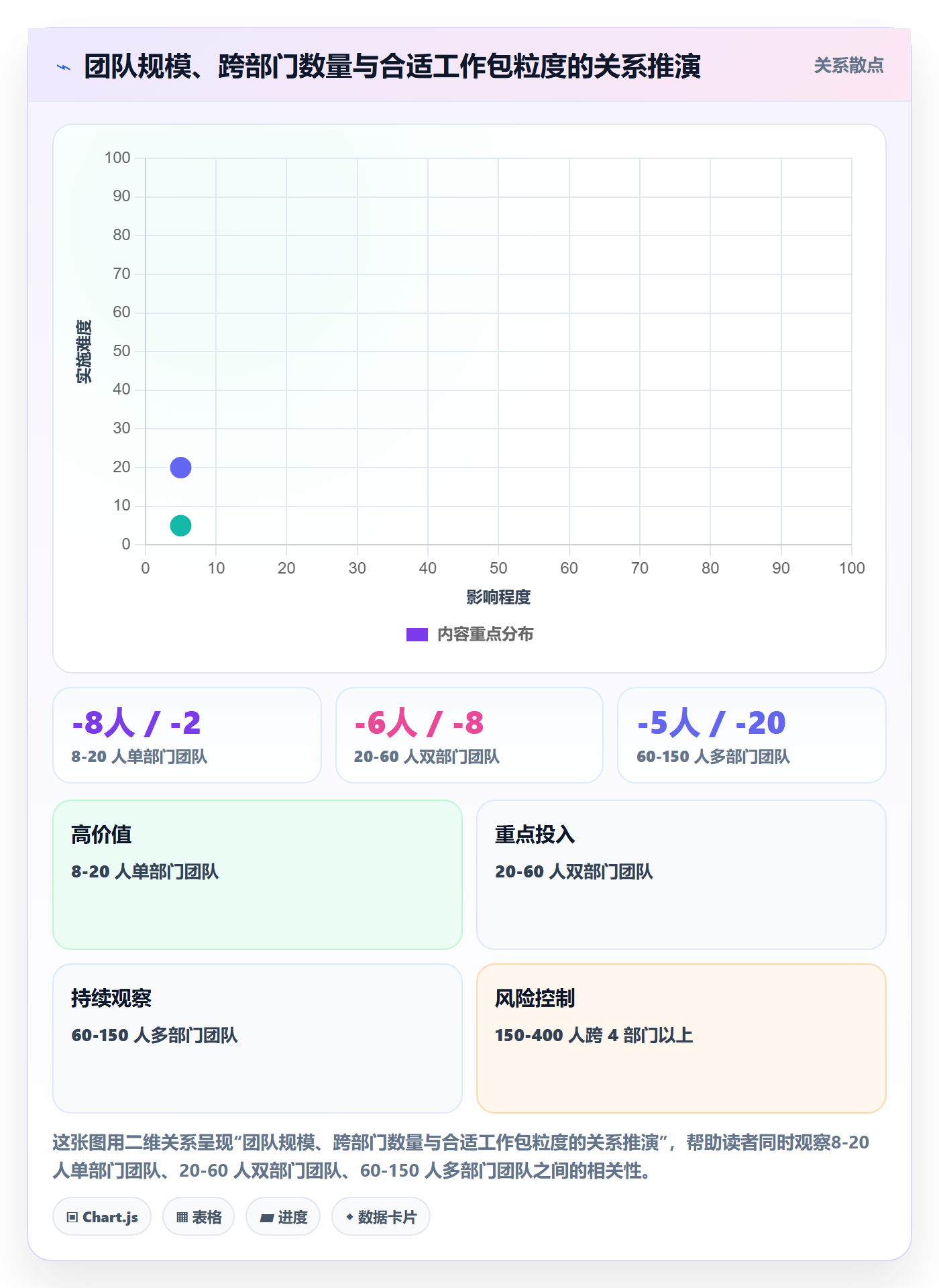Open the 风险控制 quadrant card
939x1288 pixels.
[681, 1038]
